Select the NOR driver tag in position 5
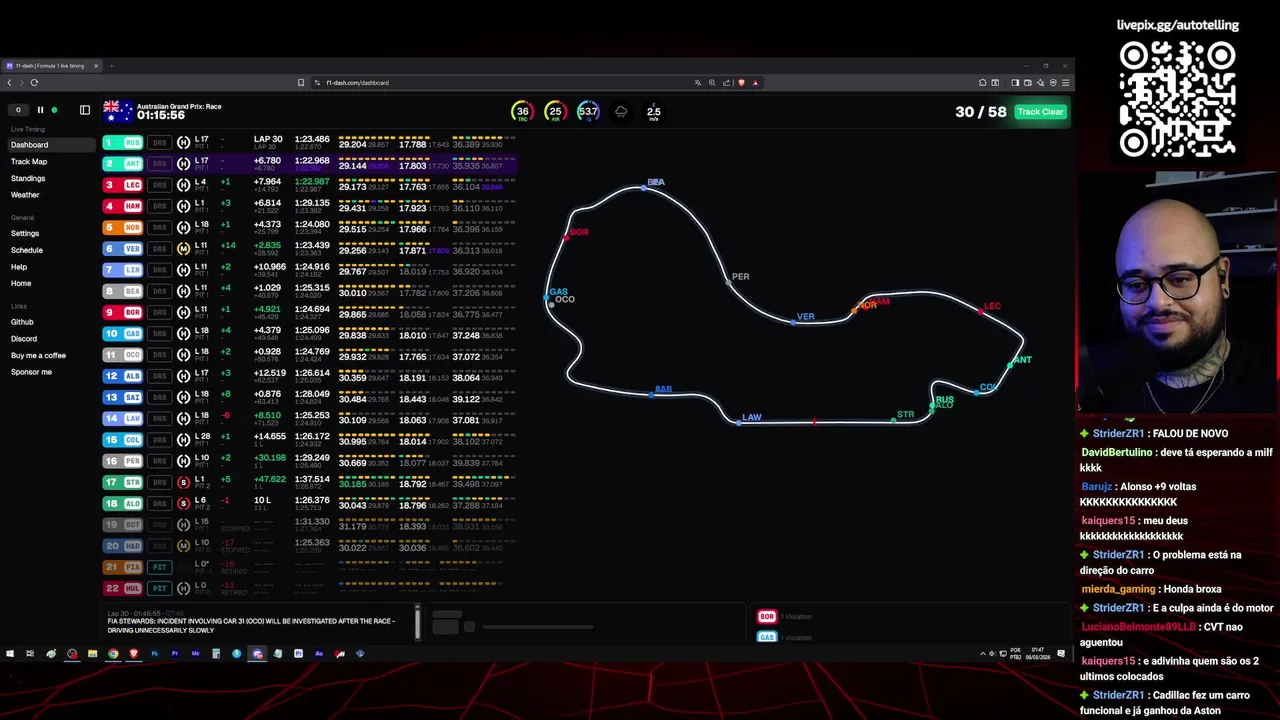 124,228
